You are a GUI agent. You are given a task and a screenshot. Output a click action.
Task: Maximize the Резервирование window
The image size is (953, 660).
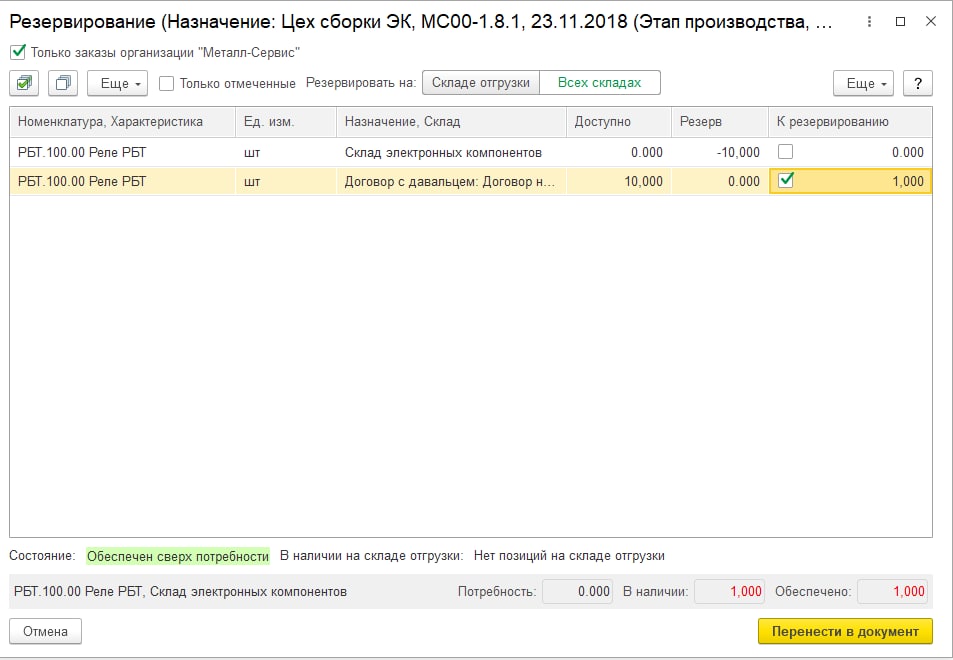coord(901,22)
